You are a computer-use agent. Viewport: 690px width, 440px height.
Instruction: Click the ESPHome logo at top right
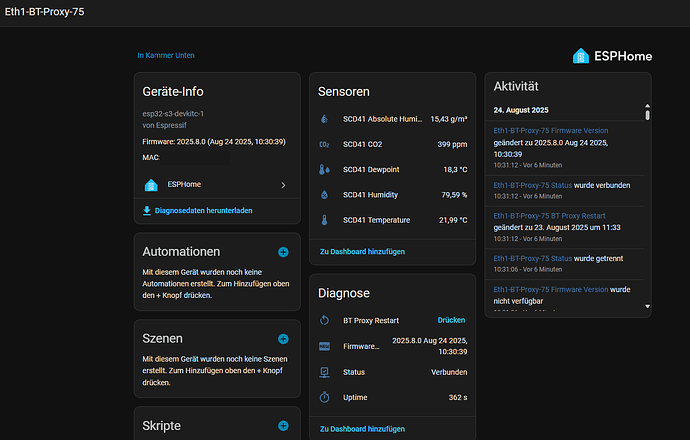point(611,56)
